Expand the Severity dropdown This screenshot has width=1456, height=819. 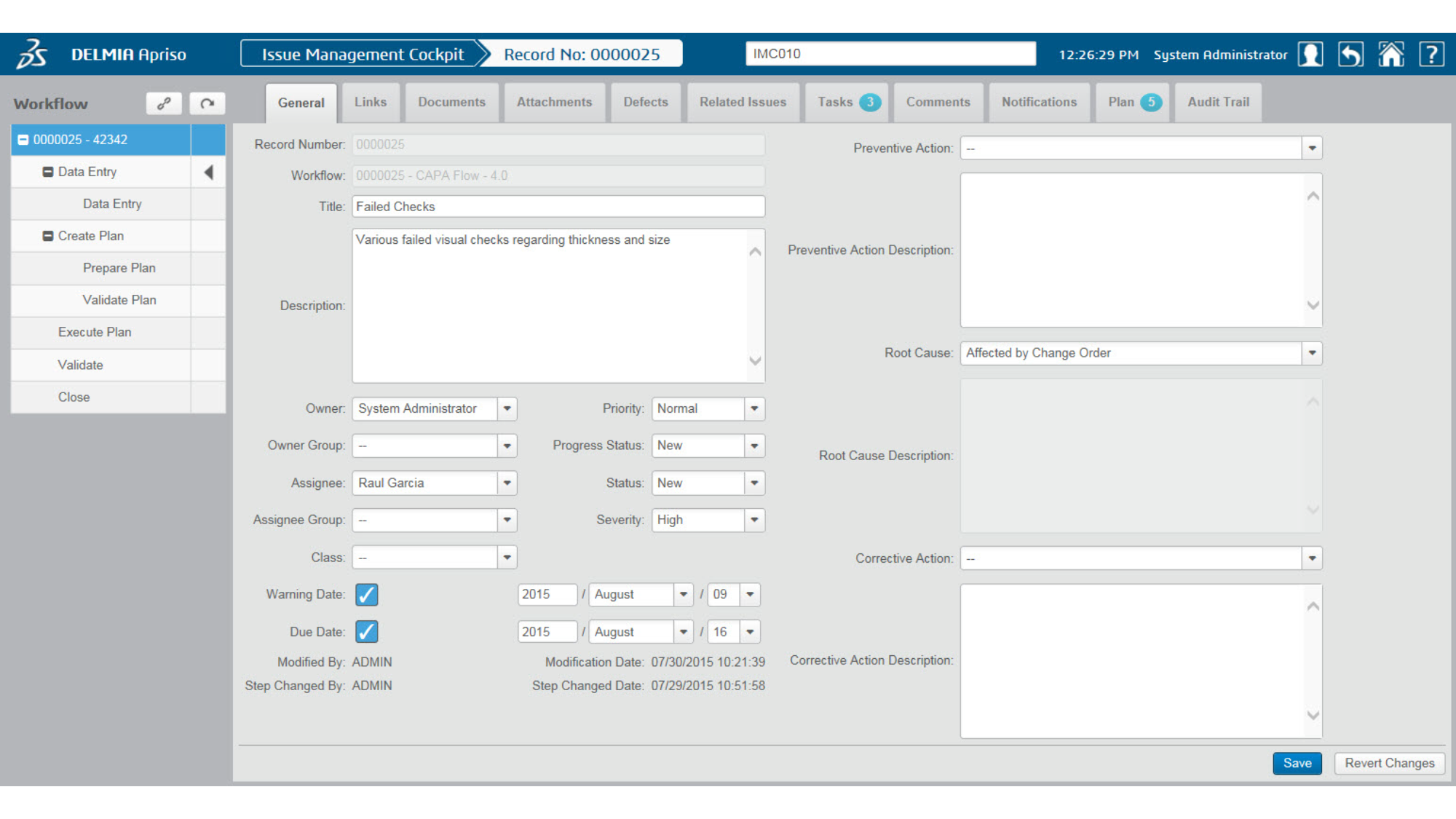click(x=754, y=520)
